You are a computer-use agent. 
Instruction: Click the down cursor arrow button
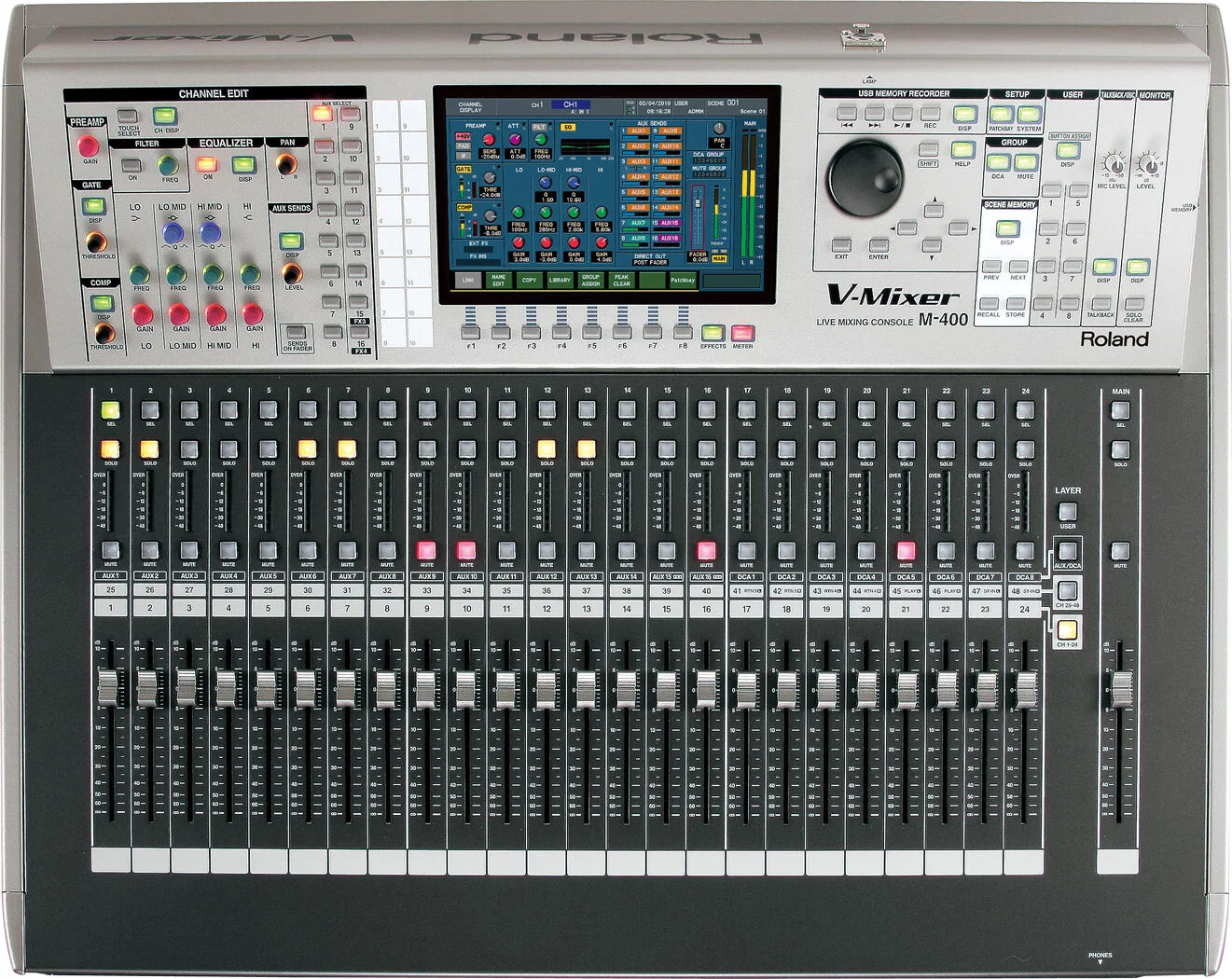point(932,247)
